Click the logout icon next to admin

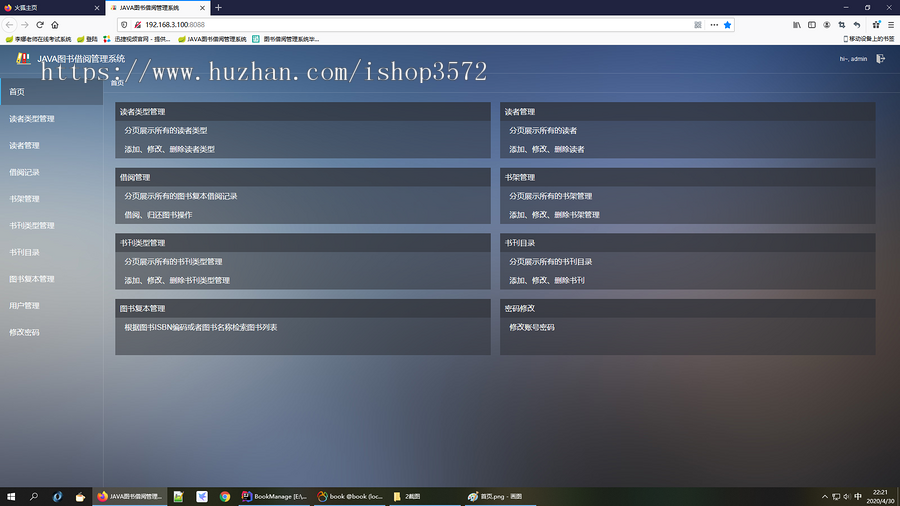880,59
